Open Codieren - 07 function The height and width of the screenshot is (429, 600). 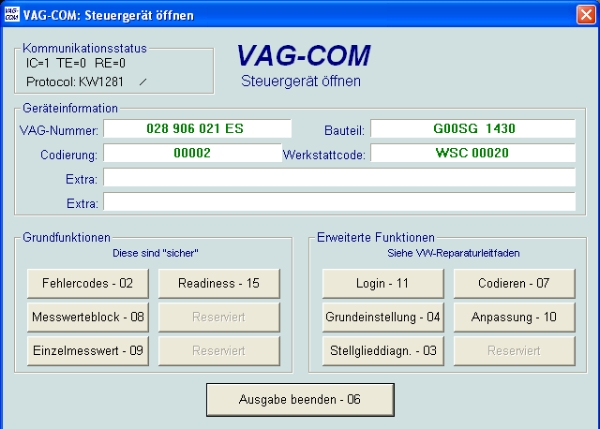point(514,283)
